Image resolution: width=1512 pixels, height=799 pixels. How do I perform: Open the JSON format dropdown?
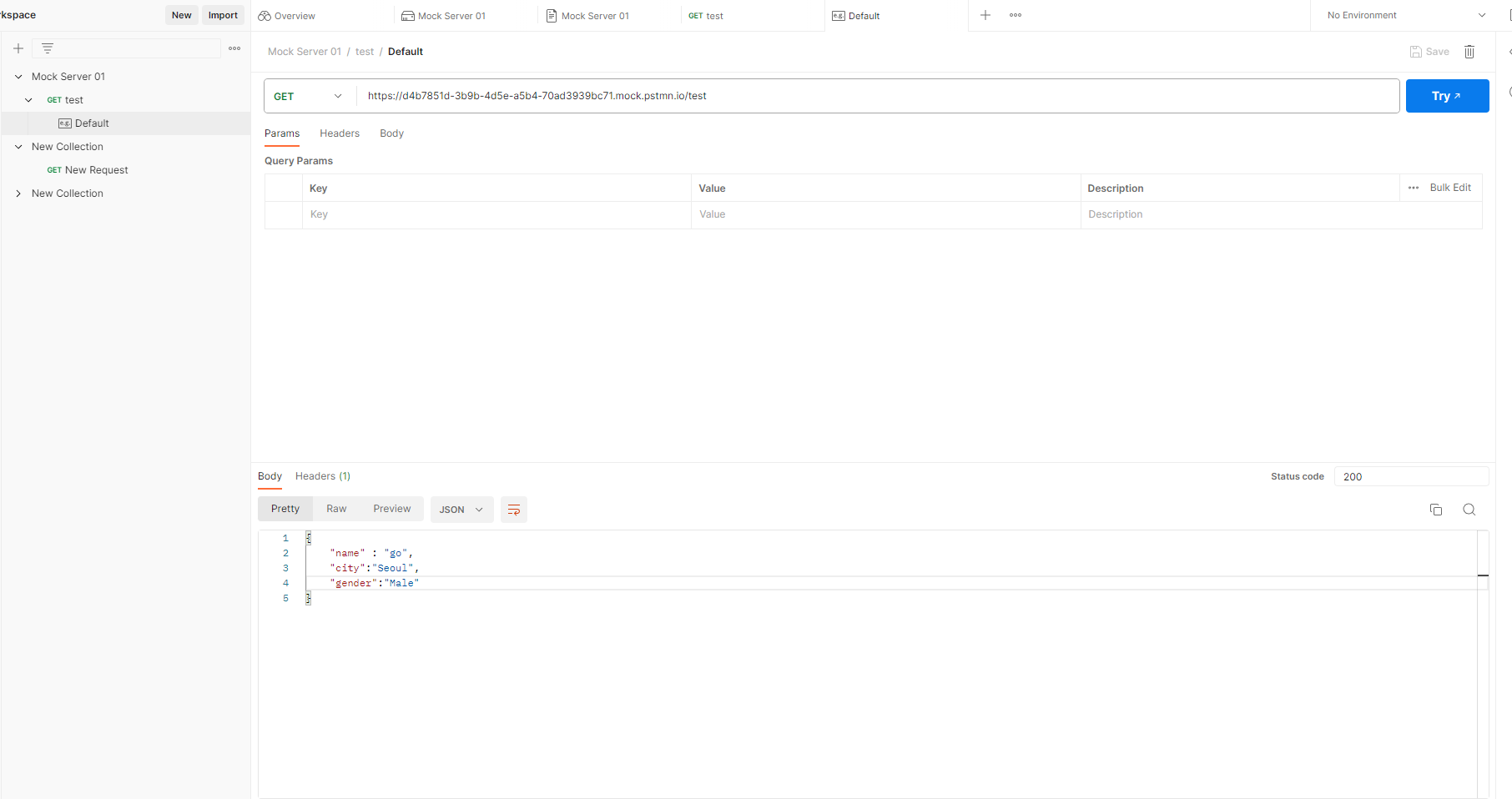point(461,510)
